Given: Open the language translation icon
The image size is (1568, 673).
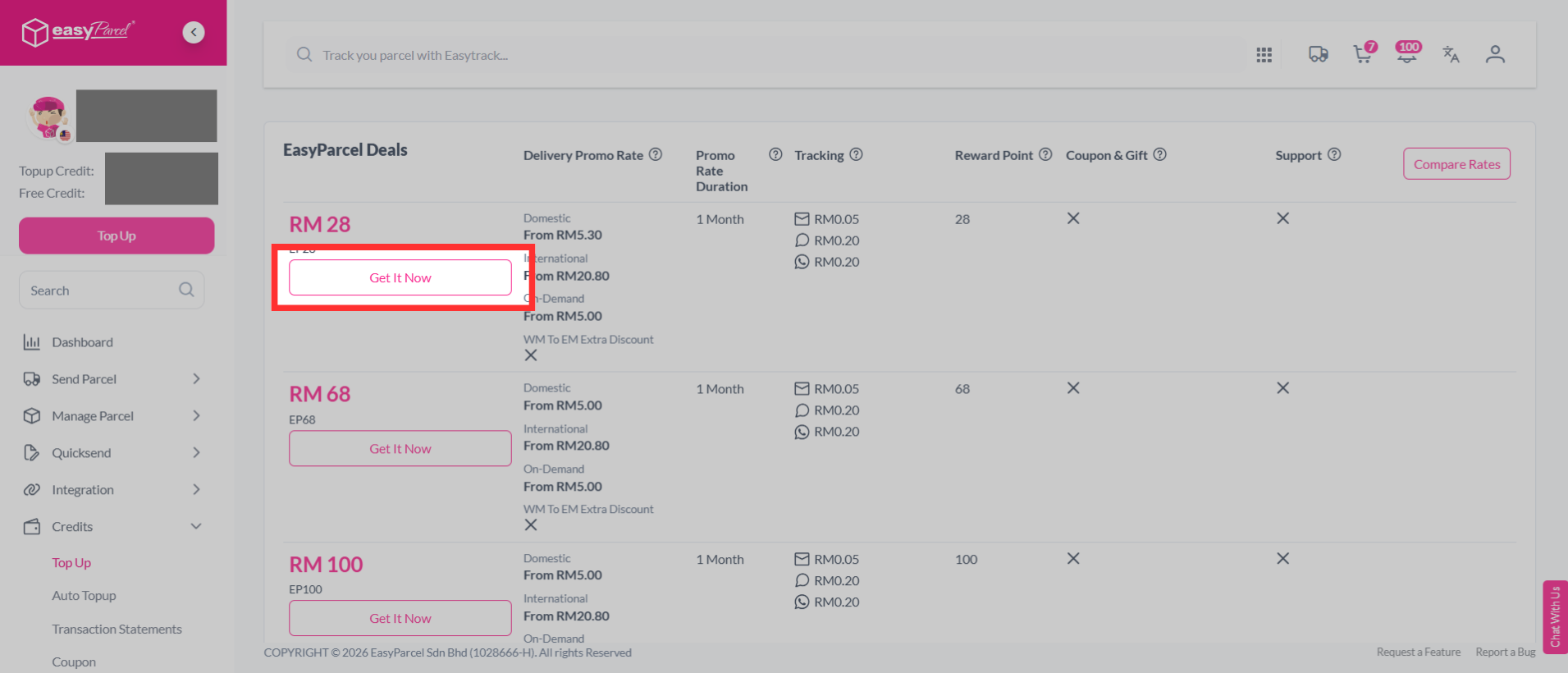Looking at the screenshot, I should [1451, 54].
